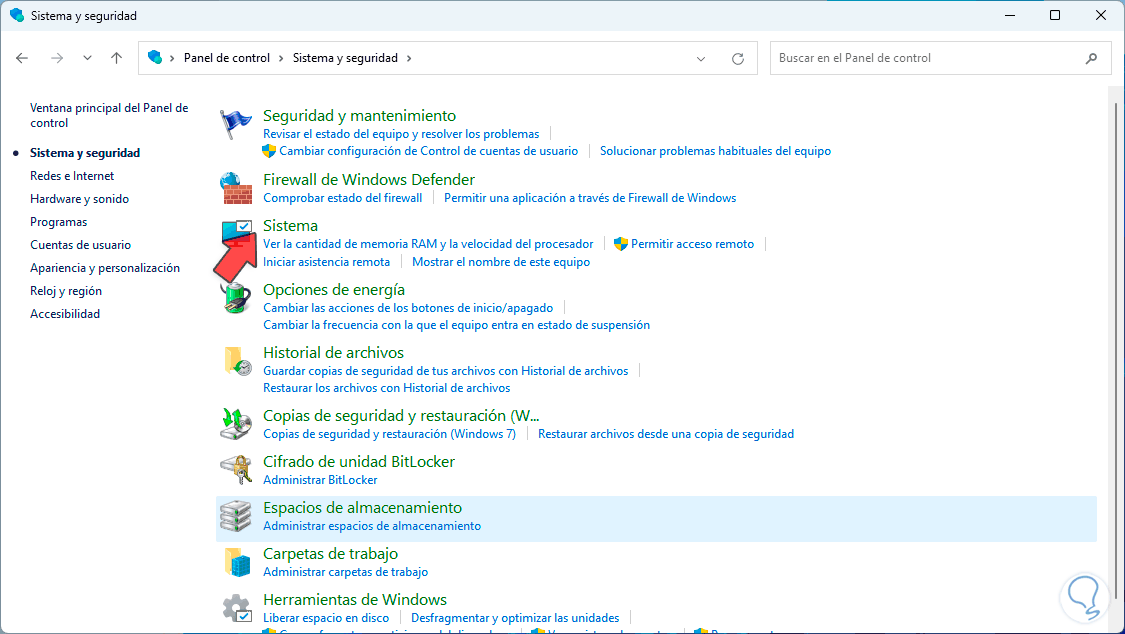
Task: Open the Carpetas de trabajo folder icon
Action: pos(237,562)
